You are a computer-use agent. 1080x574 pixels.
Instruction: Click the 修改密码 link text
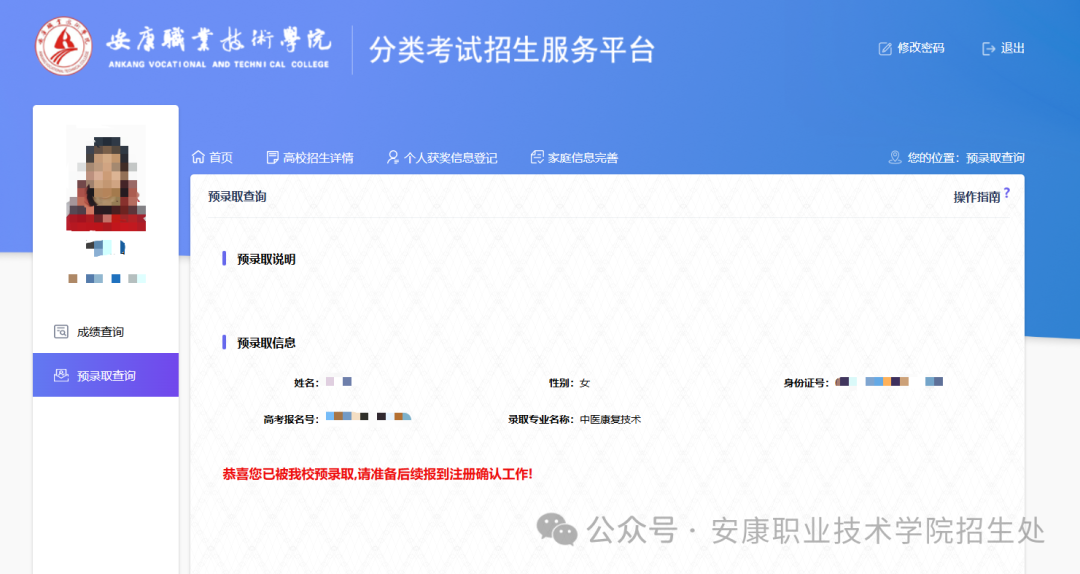920,48
